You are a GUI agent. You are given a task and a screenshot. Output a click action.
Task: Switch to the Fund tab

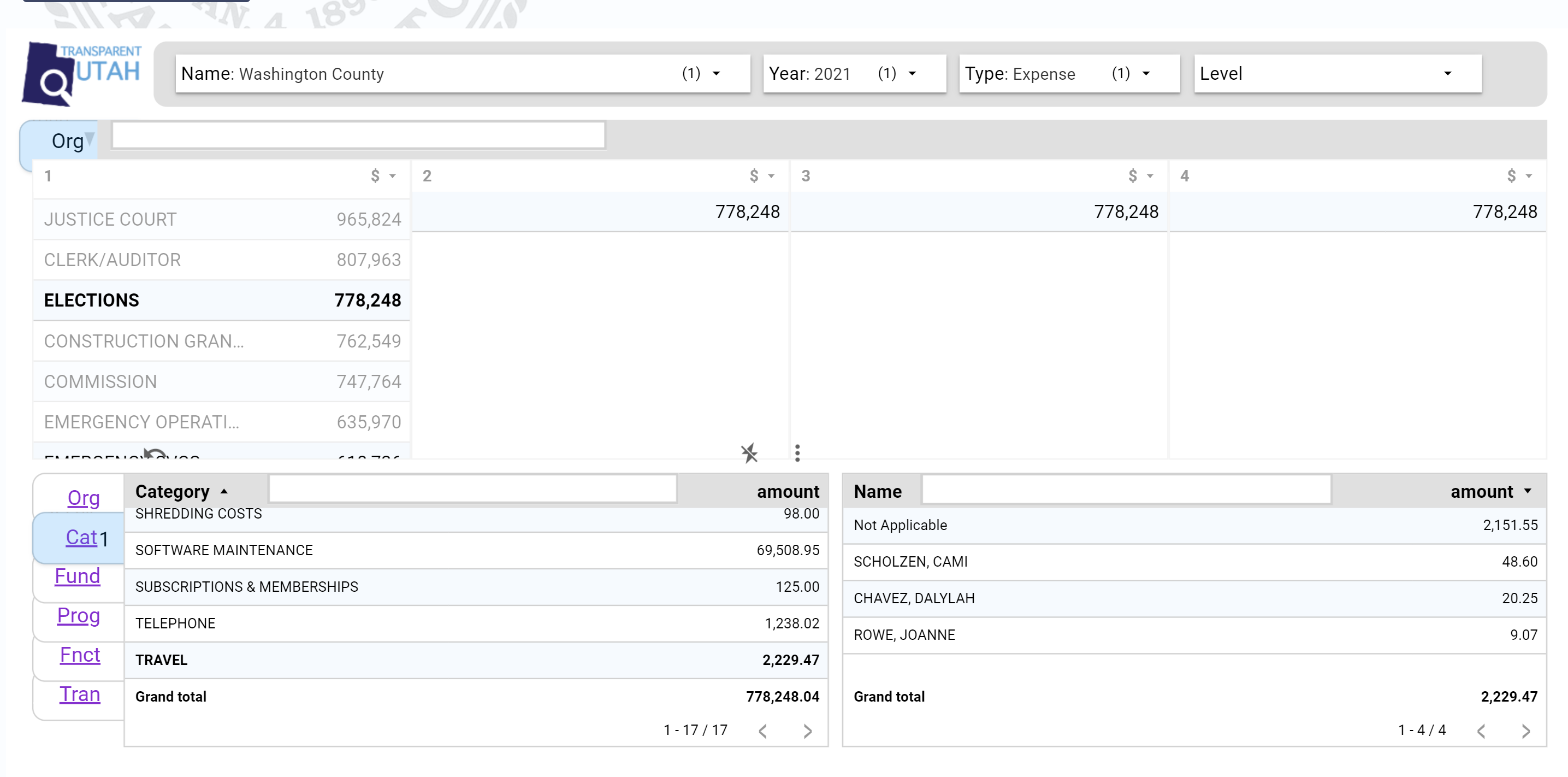pos(78,576)
